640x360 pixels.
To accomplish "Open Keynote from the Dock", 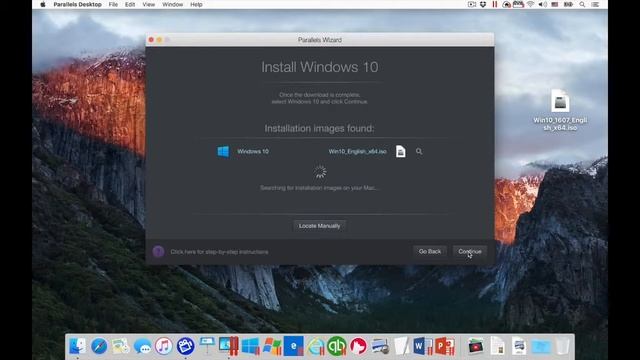I will (x=207, y=346).
